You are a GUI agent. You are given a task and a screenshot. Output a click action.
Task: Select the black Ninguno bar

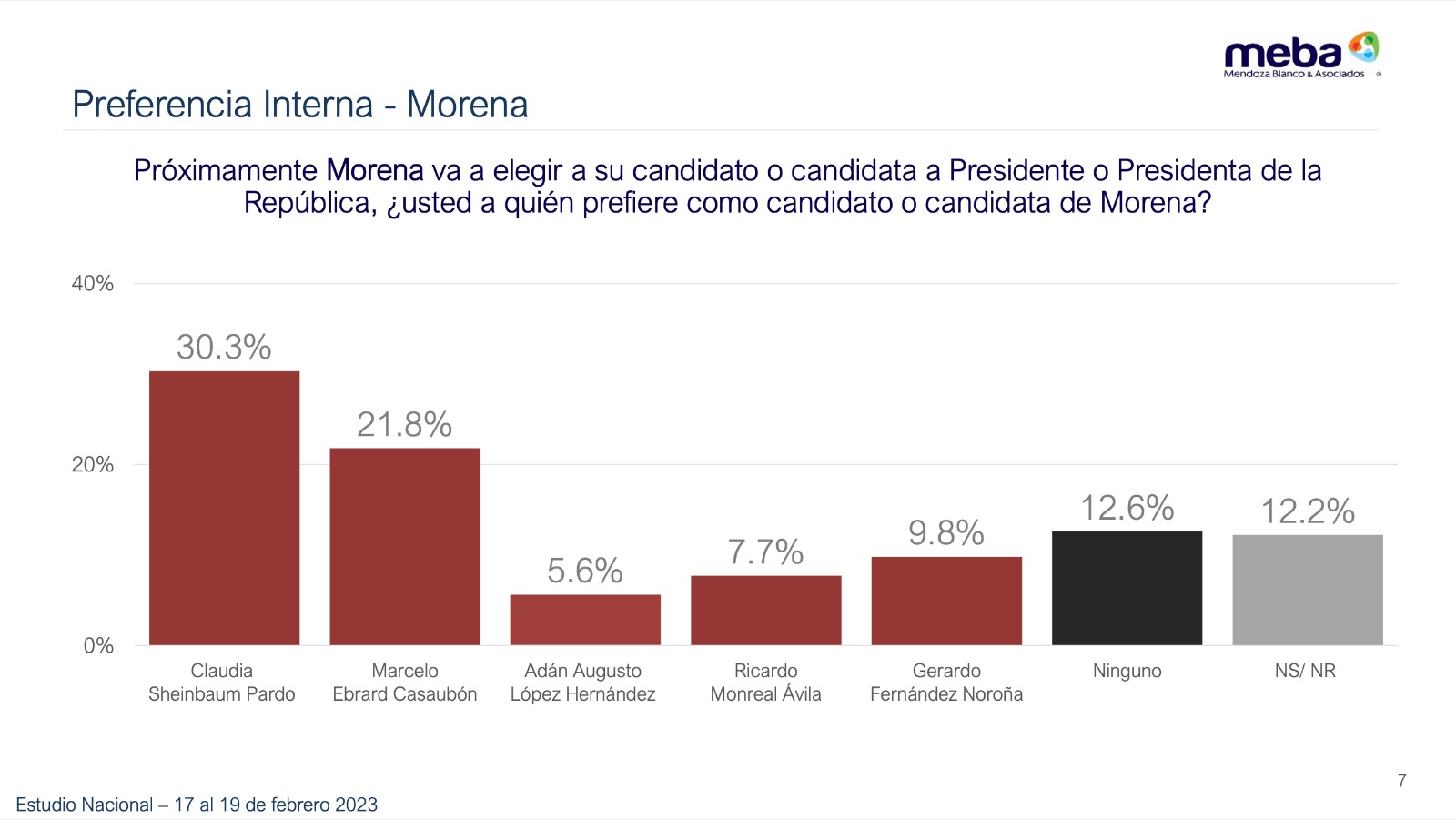pos(1127,588)
